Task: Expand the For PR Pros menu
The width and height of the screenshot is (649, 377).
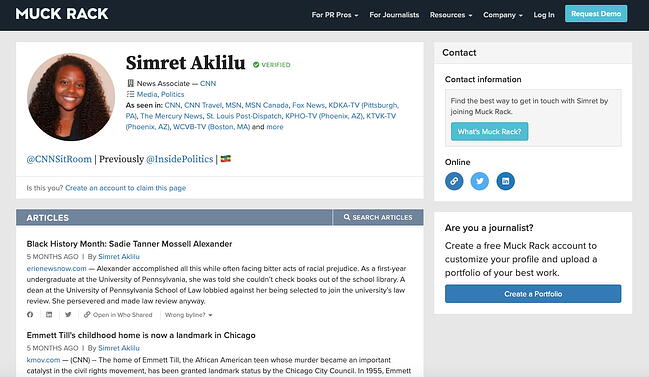Action: tap(335, 15)
